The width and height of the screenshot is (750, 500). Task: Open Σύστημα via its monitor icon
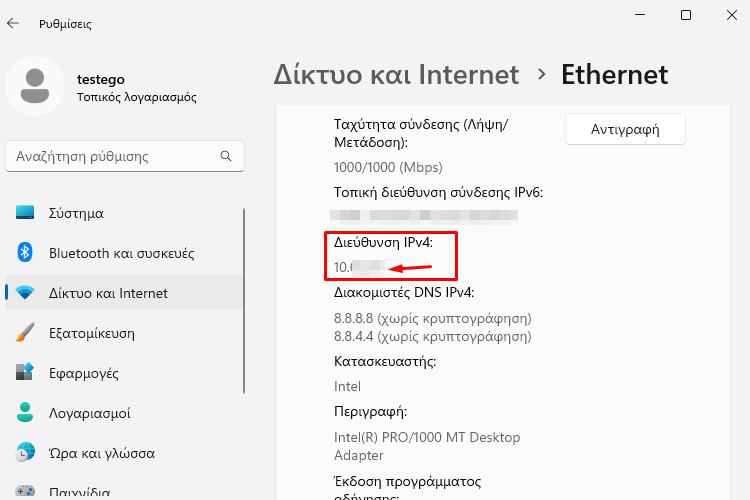click(x=25, y=213)
